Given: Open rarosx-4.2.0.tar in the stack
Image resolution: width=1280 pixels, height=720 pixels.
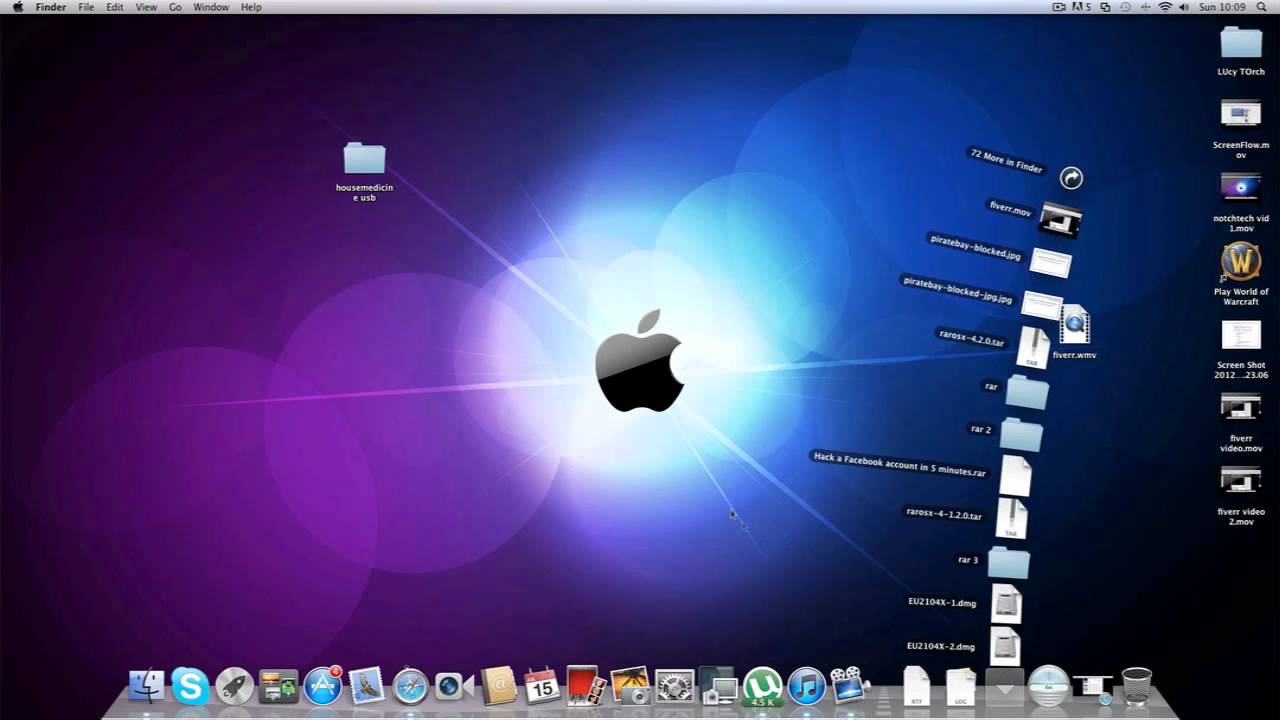Looking at the screenshot, I should click(1034, 348).
